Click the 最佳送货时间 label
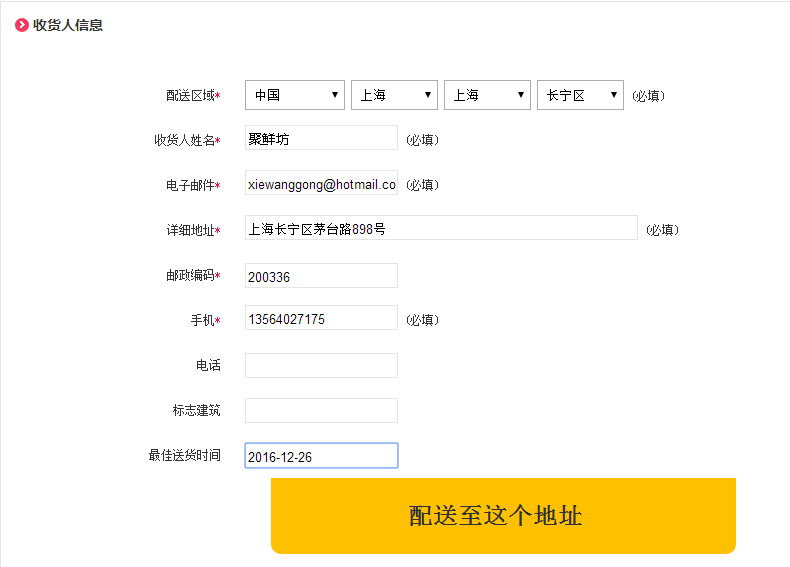790x567 pixels. [184, 455]
